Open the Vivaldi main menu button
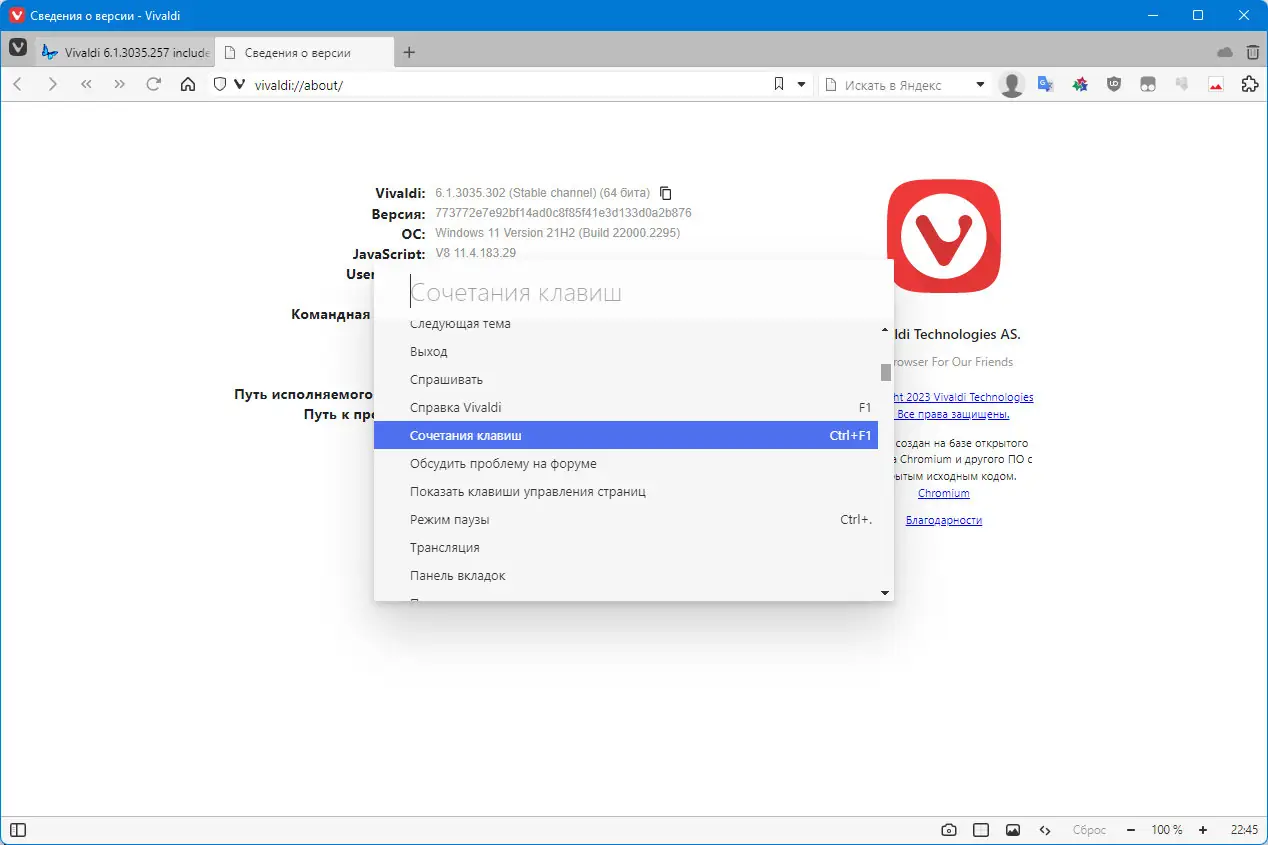 pyautogui.click(x=18, y=48)
